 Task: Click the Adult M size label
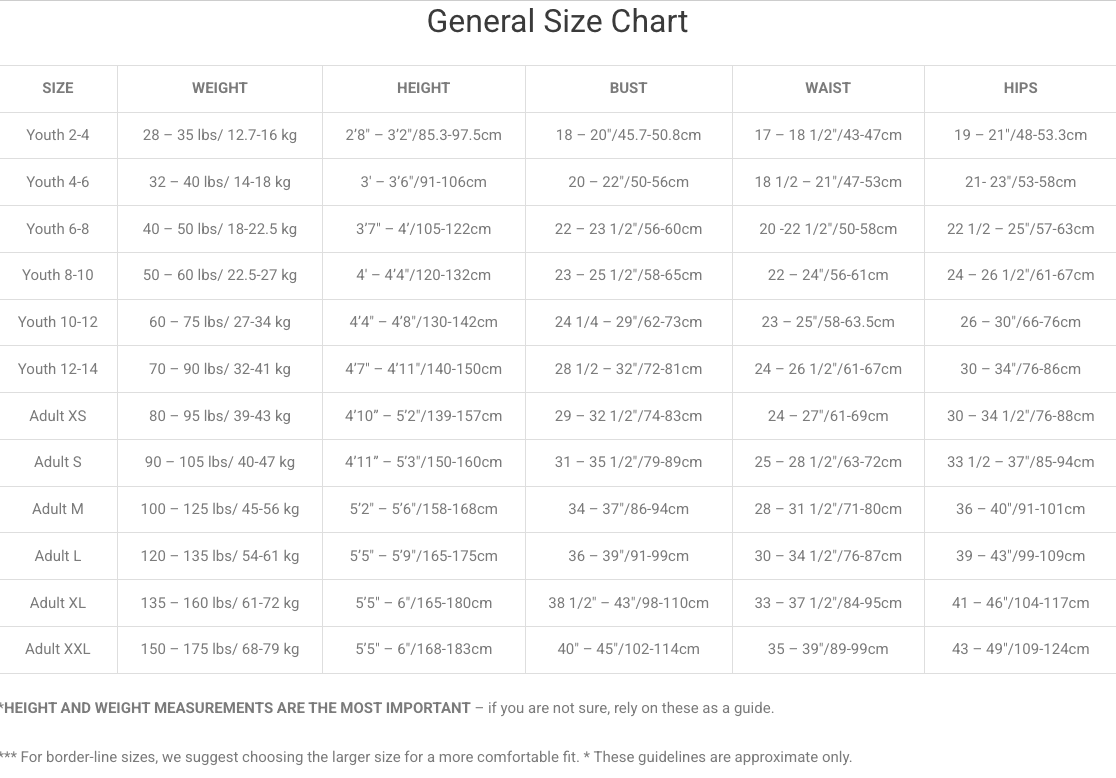[58, 509]
